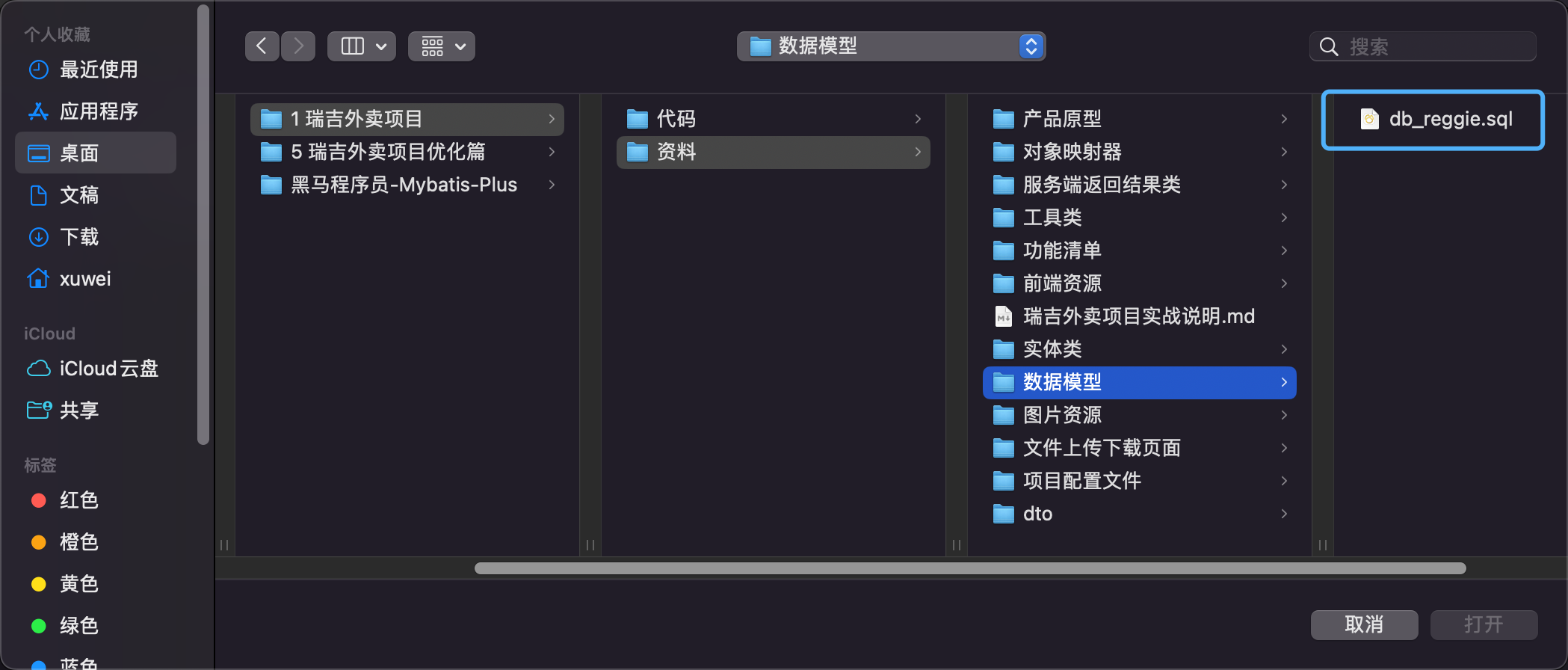Open the item grouping options menu
1568x670 pixels.
pos(442,46)
